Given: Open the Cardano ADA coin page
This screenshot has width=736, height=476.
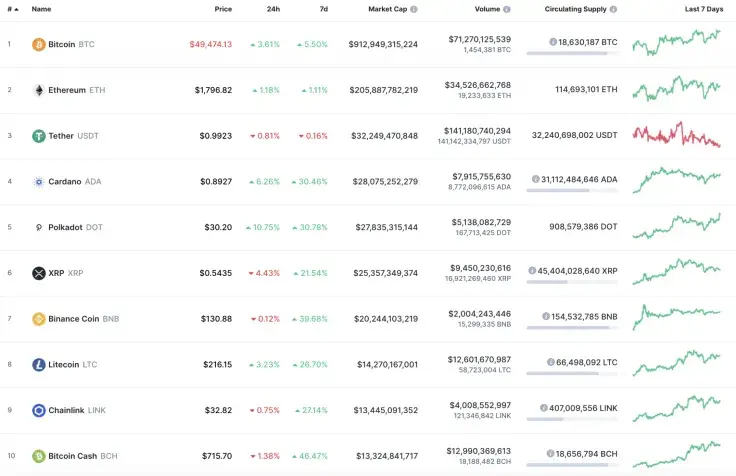Looking at the screenshot, I should [75, 182].
